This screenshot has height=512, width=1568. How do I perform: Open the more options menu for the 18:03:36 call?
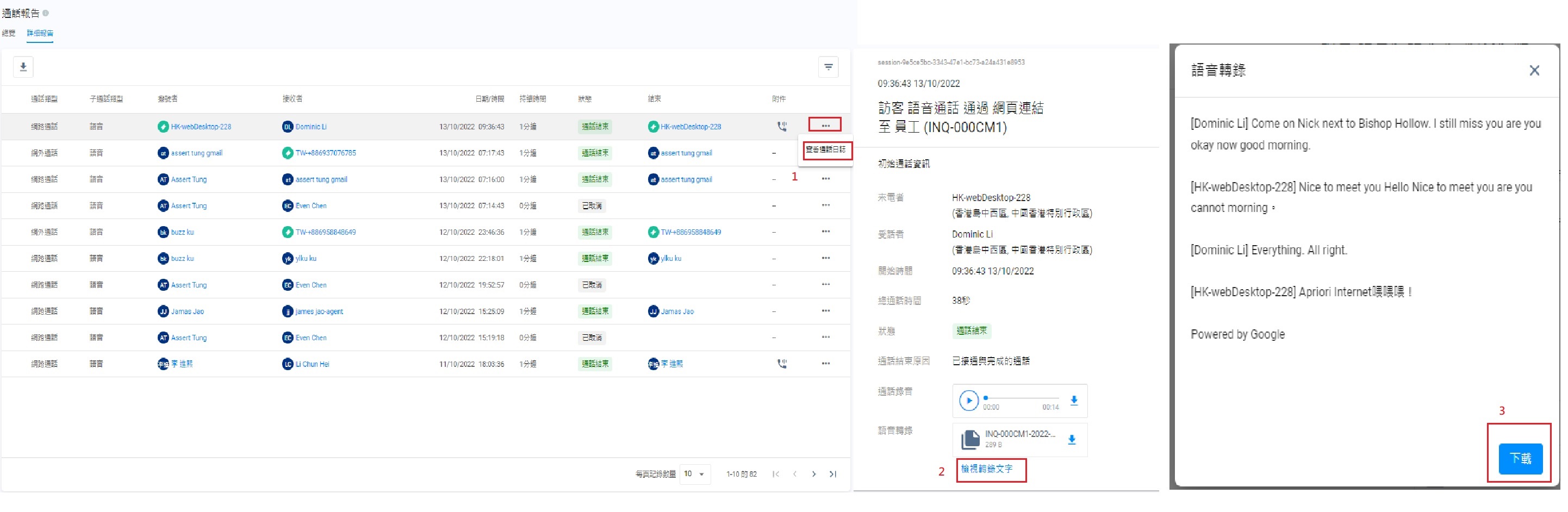[825, 364]
